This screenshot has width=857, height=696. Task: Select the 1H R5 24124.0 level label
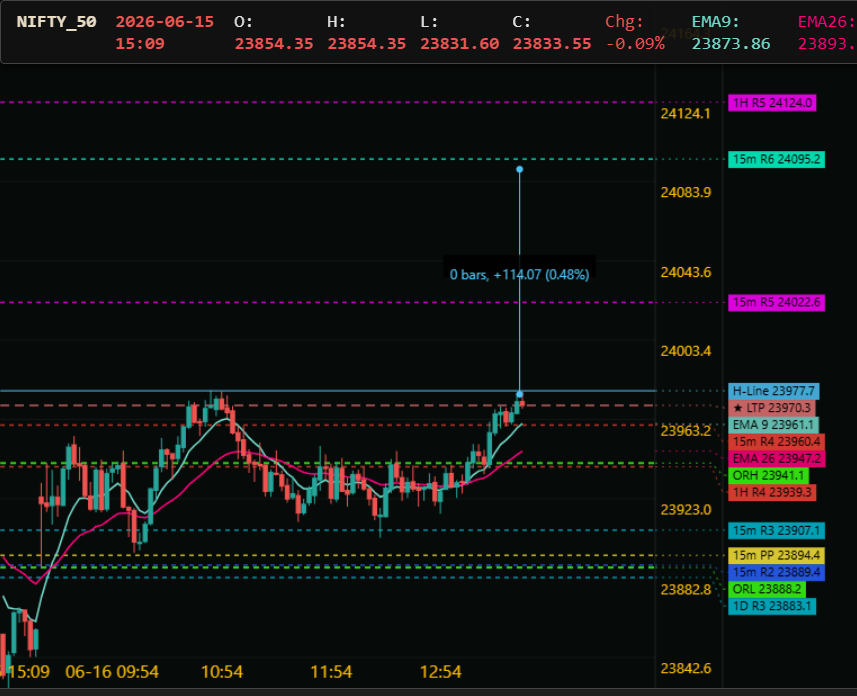pyautogui.click(x=772, y=103)
